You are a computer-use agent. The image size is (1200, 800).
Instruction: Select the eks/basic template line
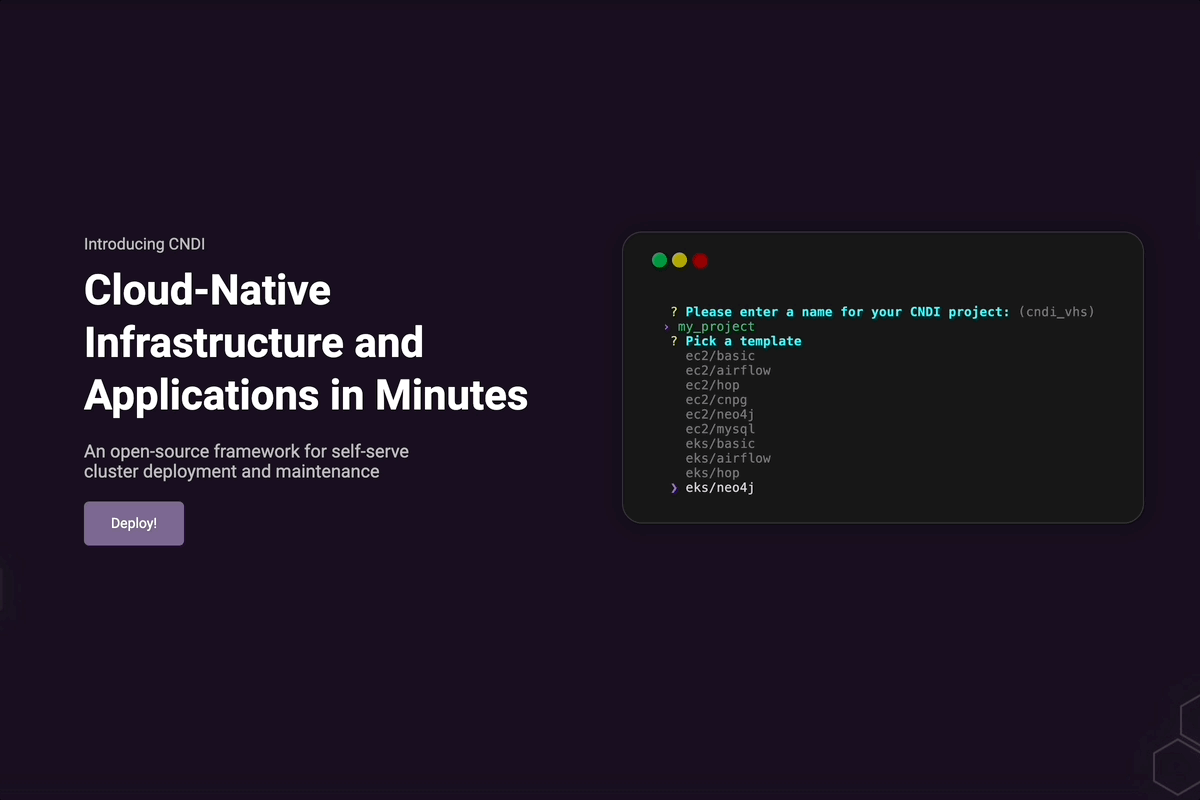pyautogui.click(x=720, y=444)
